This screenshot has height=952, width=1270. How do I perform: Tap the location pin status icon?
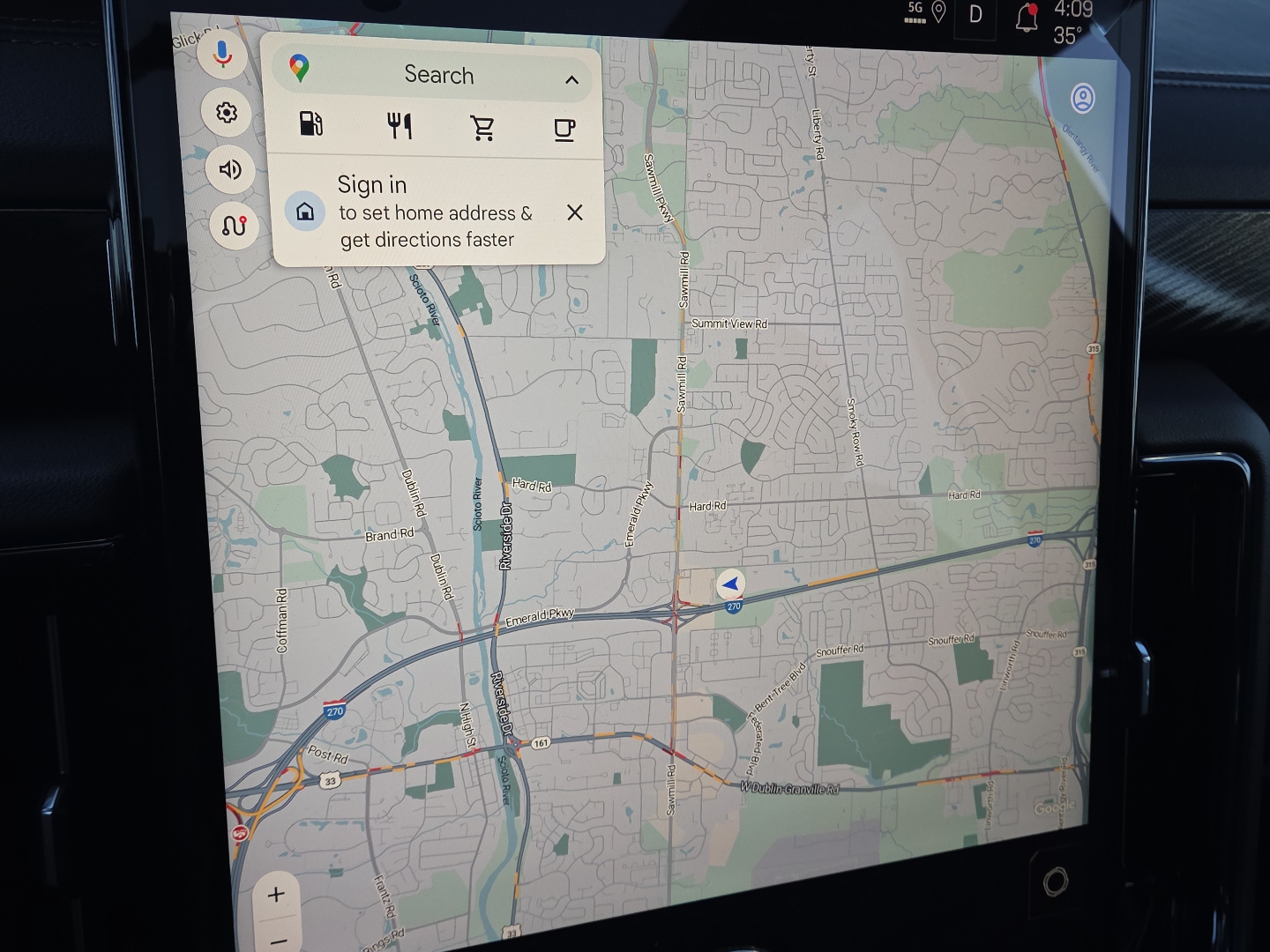click(x=938, y=12)
